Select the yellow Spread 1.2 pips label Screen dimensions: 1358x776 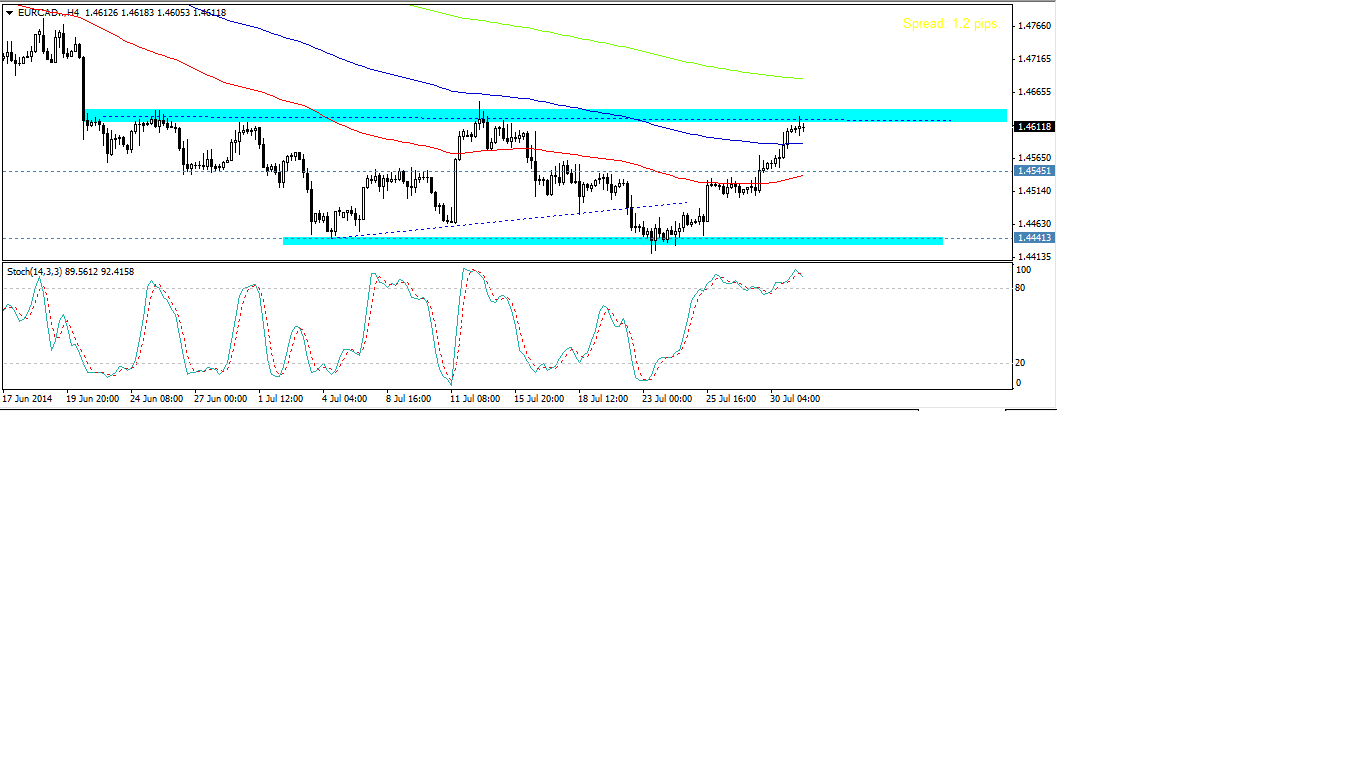pyautogui.click(x=950, y=23)
